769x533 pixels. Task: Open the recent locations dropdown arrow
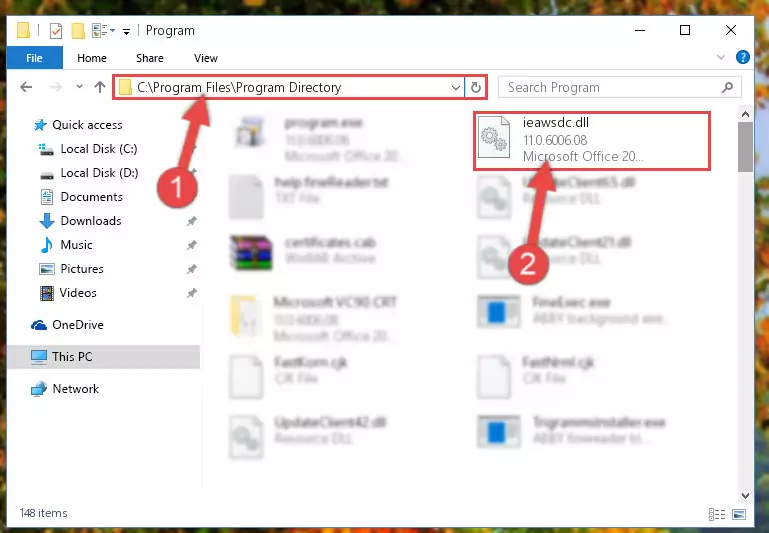(x=79, y=87)
